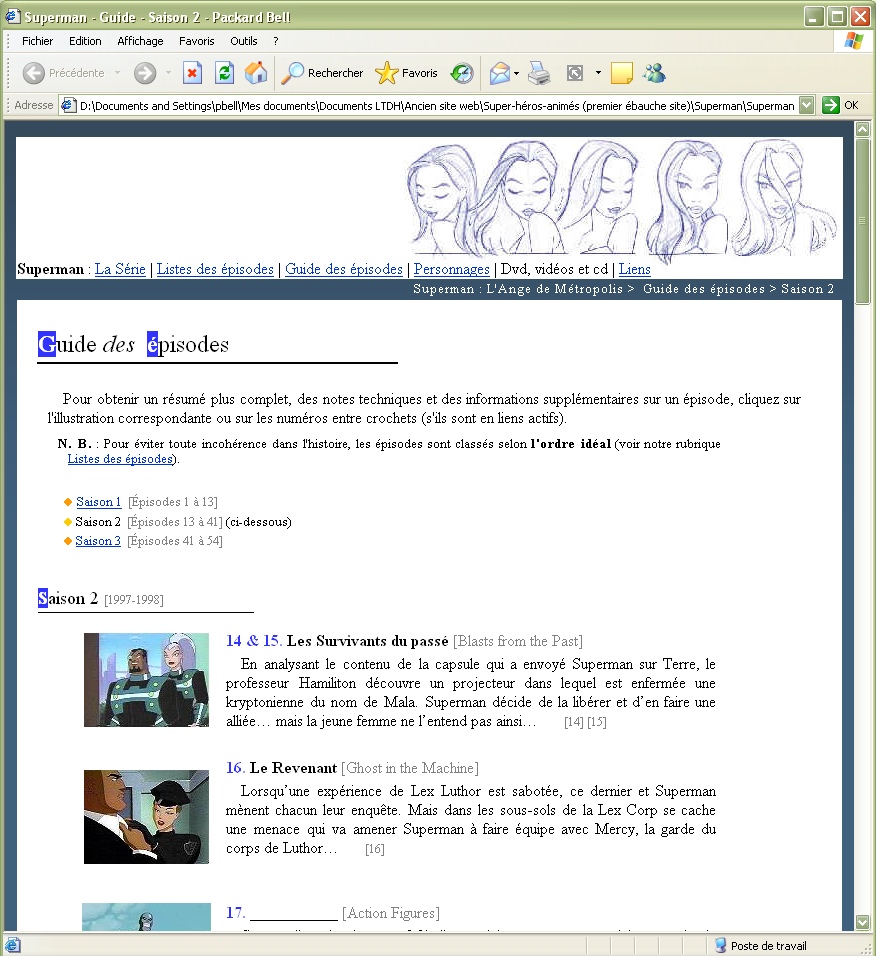Image resolution: width=876 pixels, height=956 pixels.
Task: Click the vertical scrollbar thumb
Action: coord(862,221)
